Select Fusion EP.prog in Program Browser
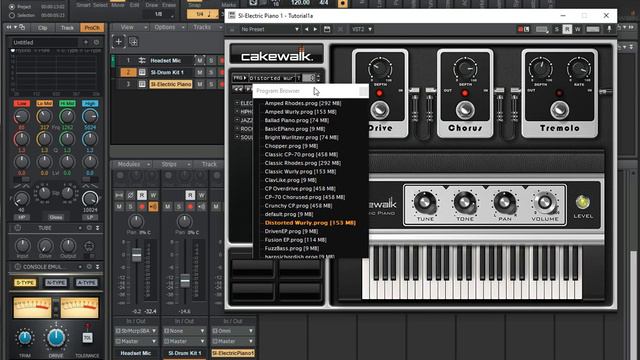640x360 pixels. [x=296, y=240]
